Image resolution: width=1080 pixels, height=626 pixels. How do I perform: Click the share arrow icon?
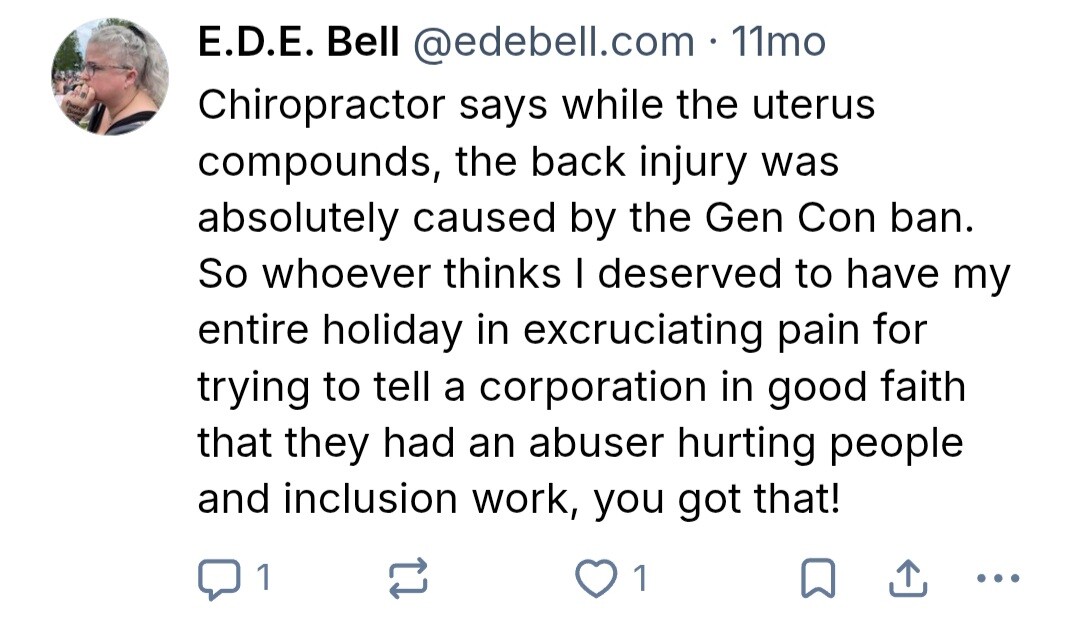[906, 577]
